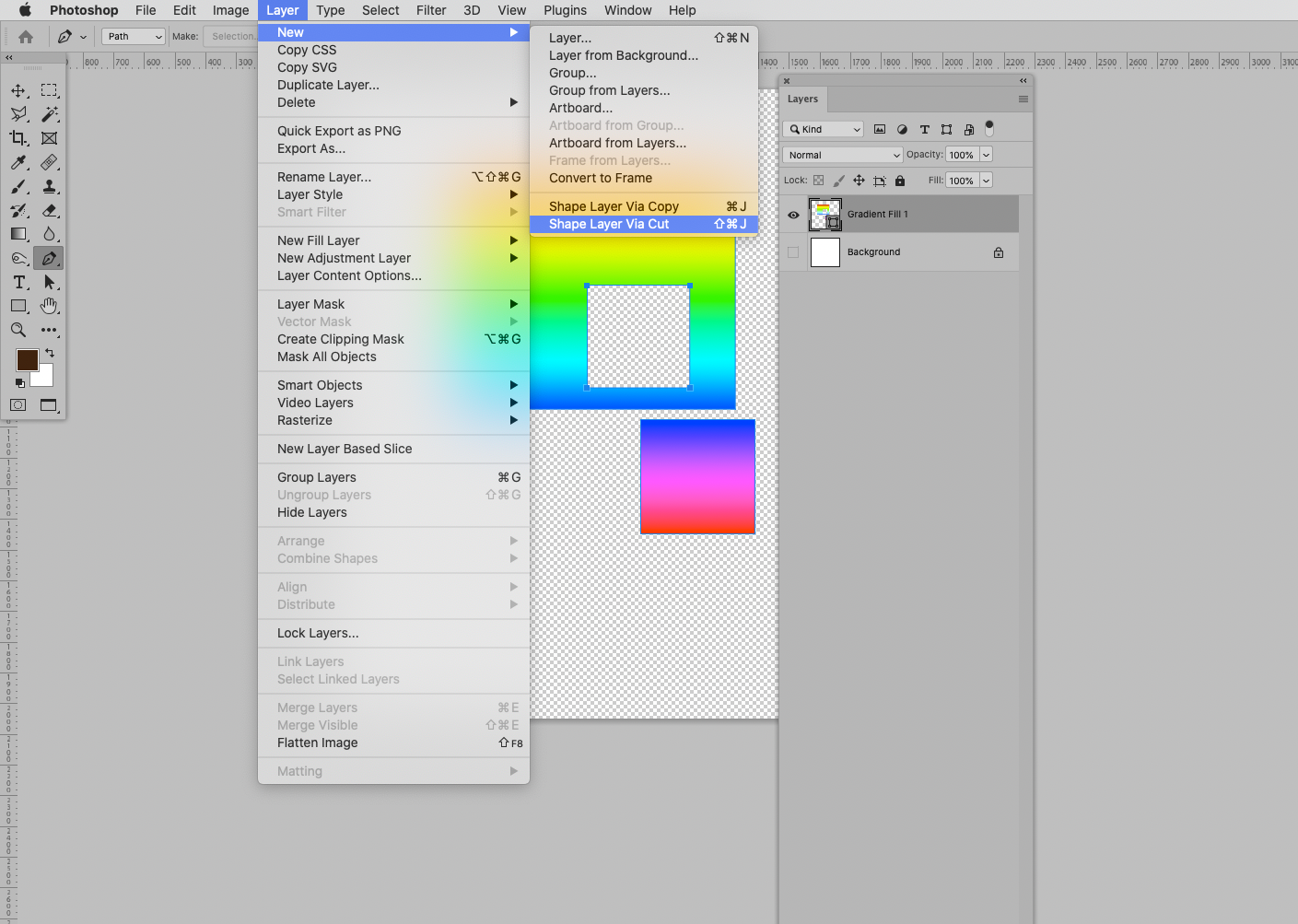Image resolution: width=1298 pixels, height=924 pixels.
Task: Select the History Brush tool
Action: tap(18, 210)
